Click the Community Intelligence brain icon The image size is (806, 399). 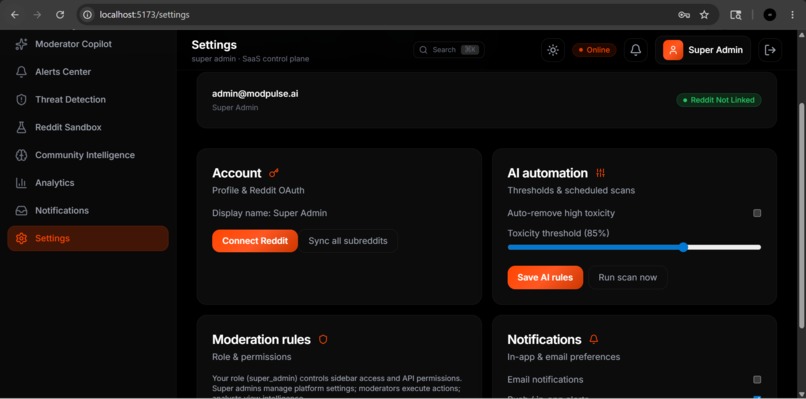[x=21, y=155]
